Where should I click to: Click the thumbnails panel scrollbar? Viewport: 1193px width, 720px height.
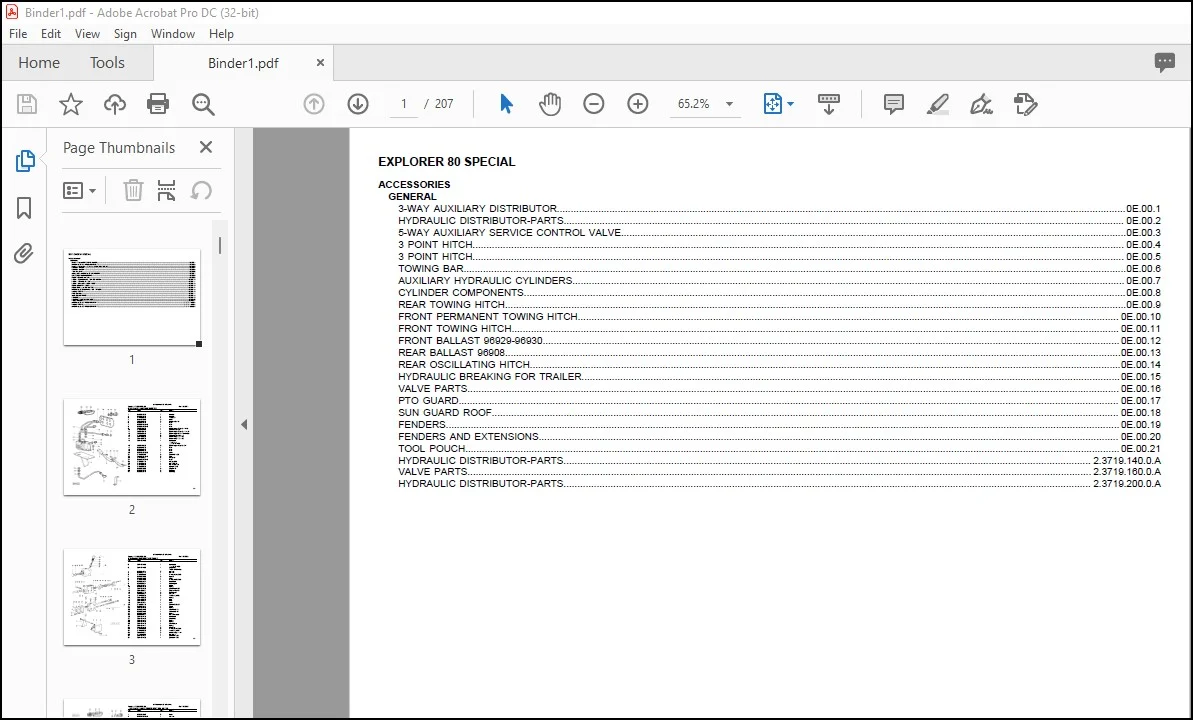[220, 245]
